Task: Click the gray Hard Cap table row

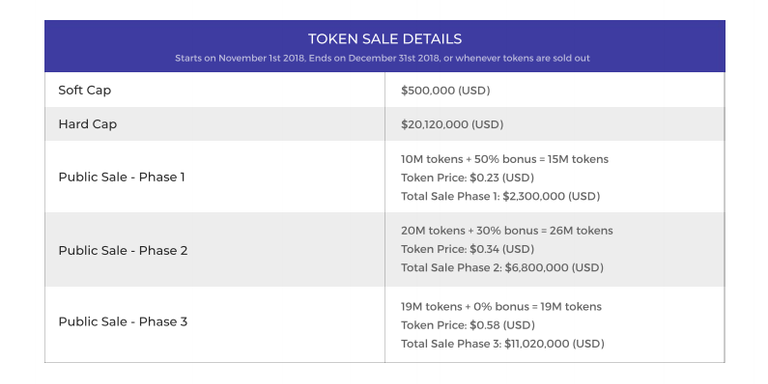Action: point(384,124)
